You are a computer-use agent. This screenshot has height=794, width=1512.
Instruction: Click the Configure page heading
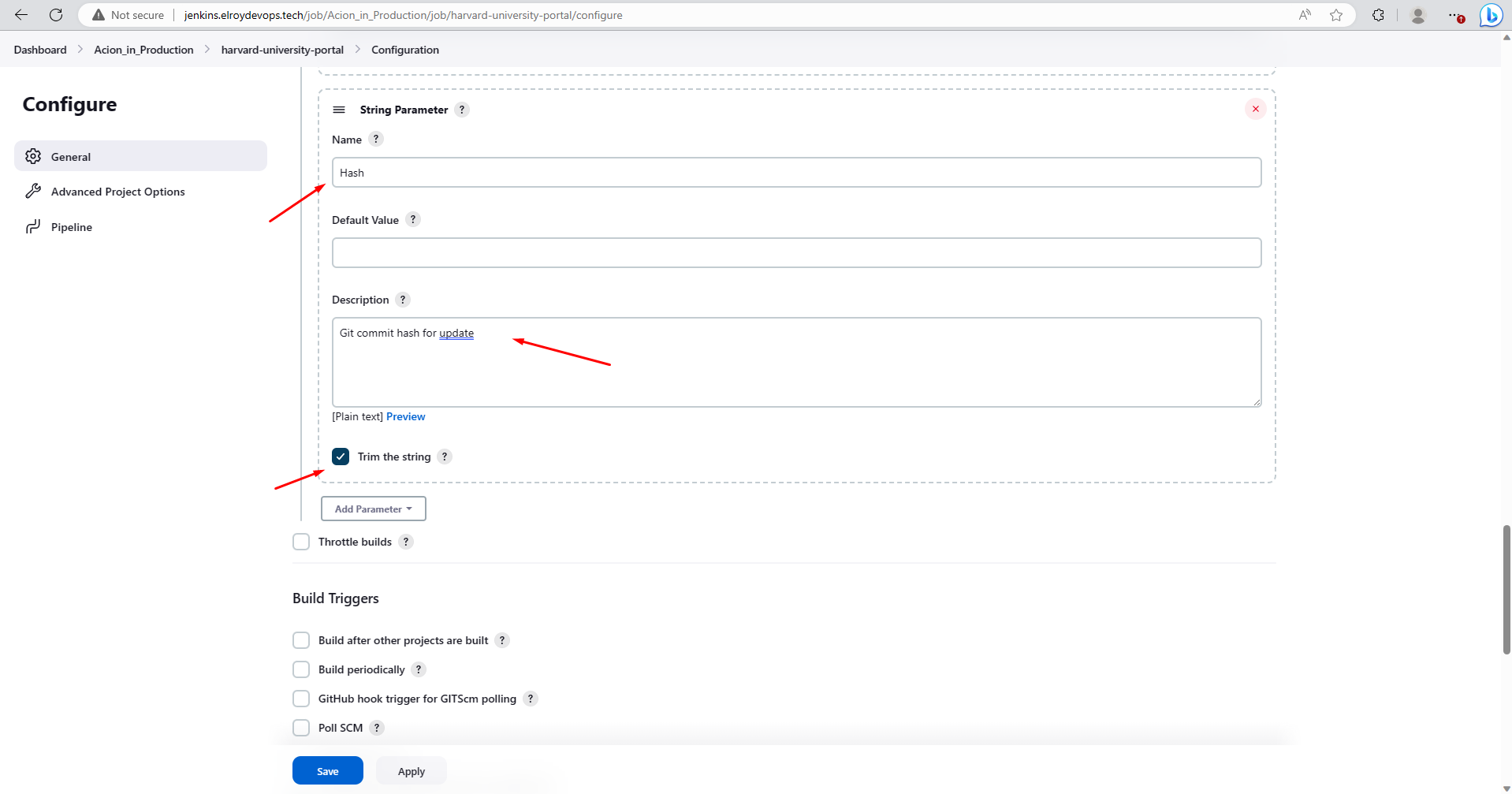point(69,104)
